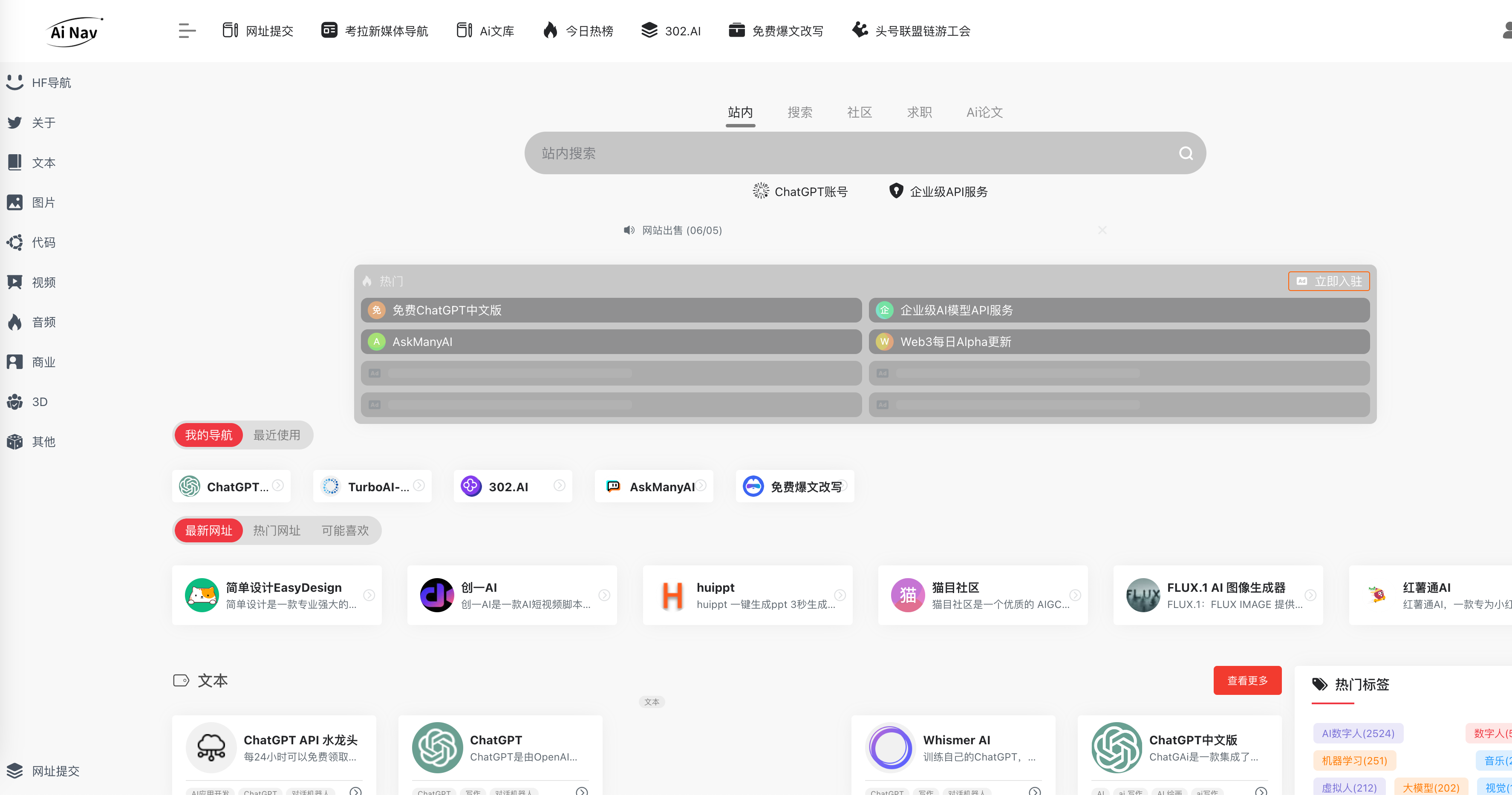The width and height of the screenshot is (1512, 795).
Task: Switch to the Ai论文 search tab
Action: pyautogui.click(x=984, y=112)
